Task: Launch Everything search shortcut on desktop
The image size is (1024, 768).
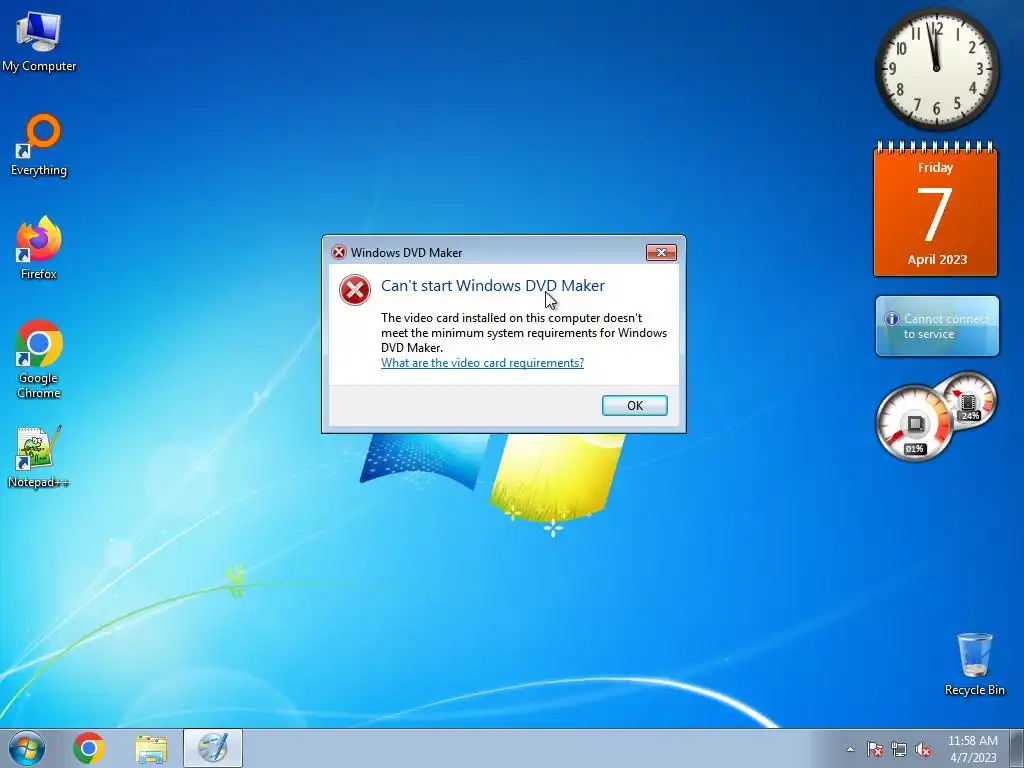Action: pyautogui.click(x=39, y=145)
